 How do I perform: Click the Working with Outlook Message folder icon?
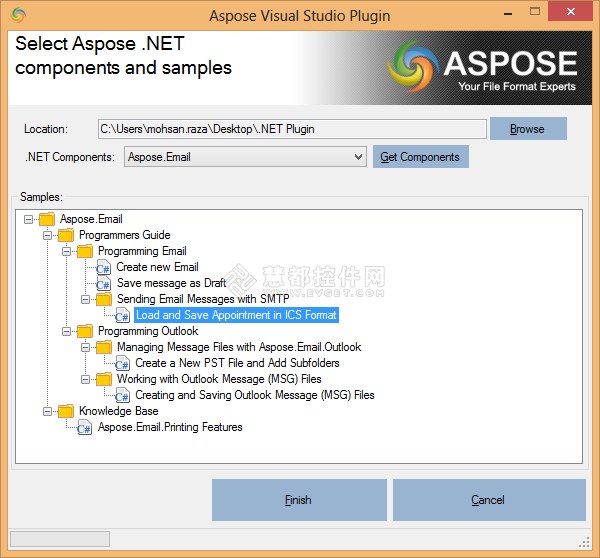coord(104,380)
